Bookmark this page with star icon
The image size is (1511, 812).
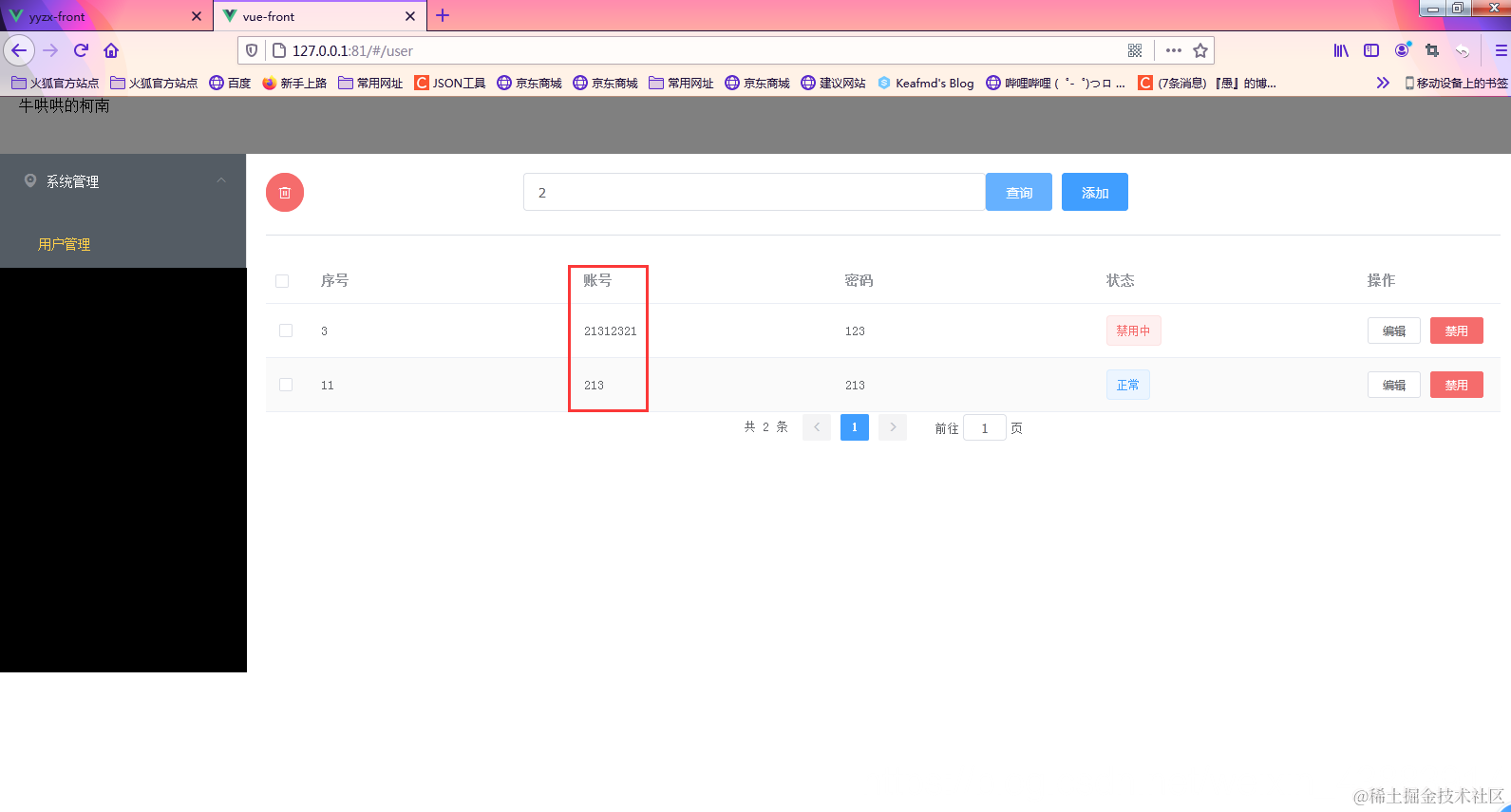coord(1200,50)
